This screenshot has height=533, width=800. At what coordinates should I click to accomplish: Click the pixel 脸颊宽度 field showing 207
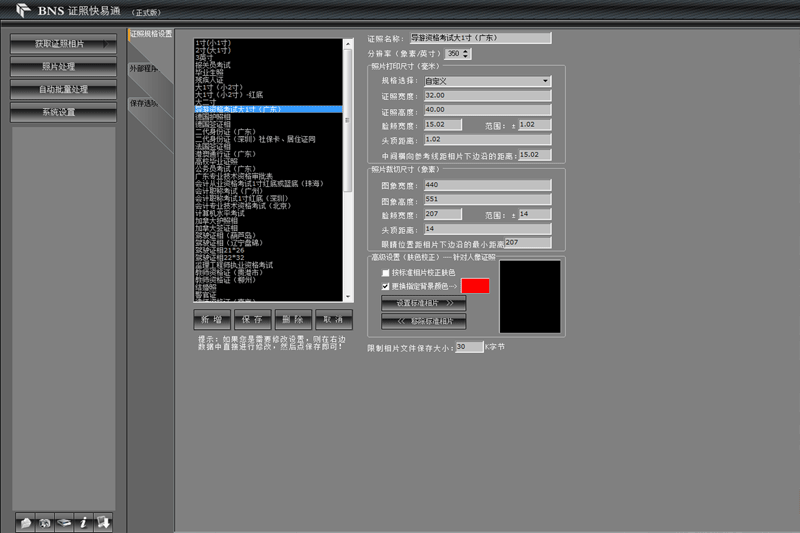443,214
